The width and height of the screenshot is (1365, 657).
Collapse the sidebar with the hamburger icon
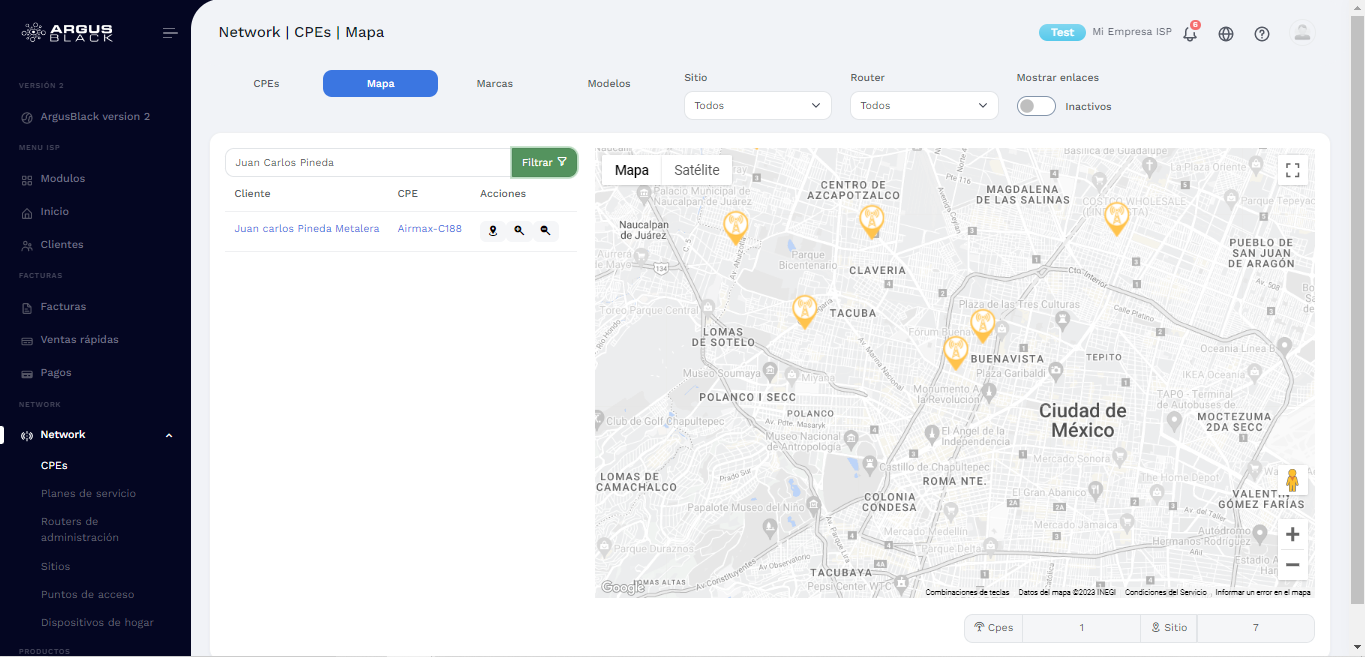[170, 32]
